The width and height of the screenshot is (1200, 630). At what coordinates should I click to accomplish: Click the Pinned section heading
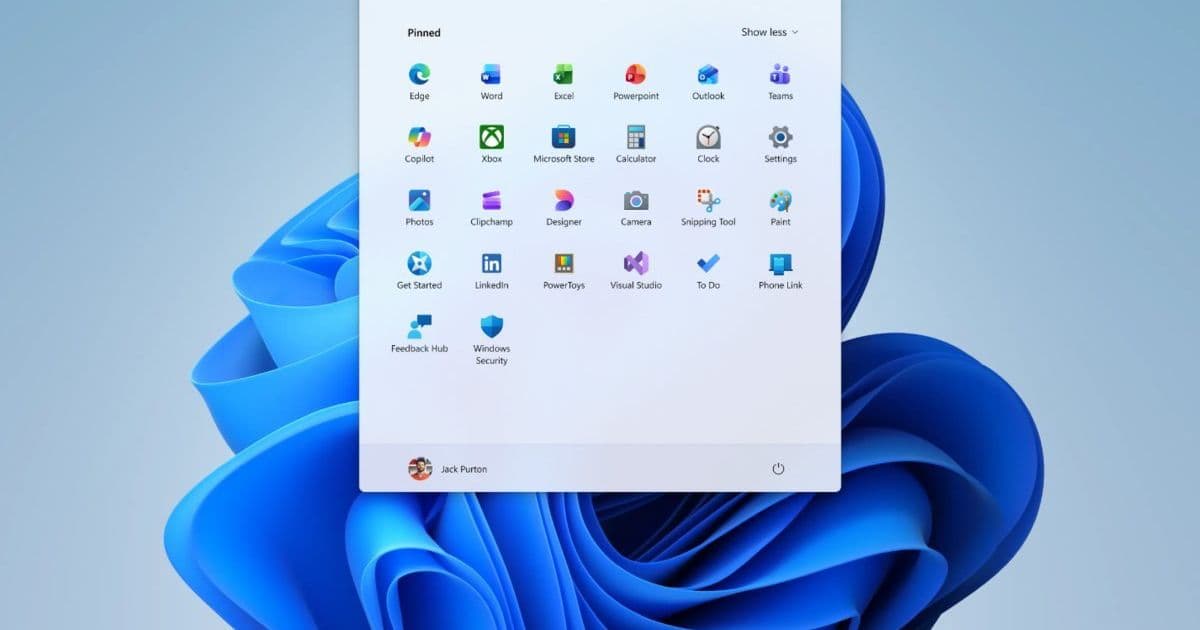[424, 32]
